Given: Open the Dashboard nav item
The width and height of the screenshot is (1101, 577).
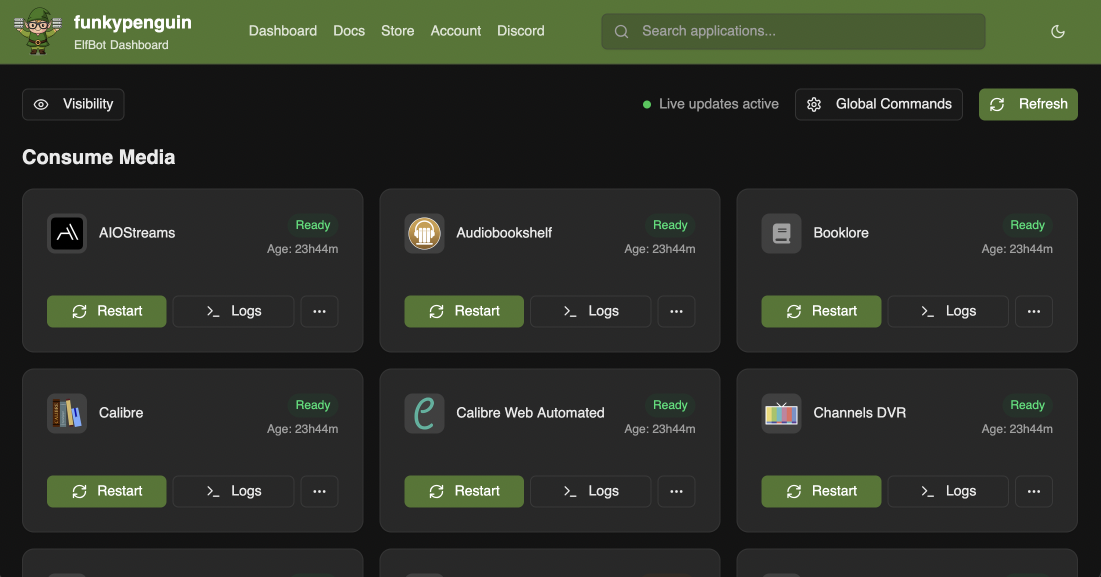Looking at the screenshot, I should [x=283, y=31].
